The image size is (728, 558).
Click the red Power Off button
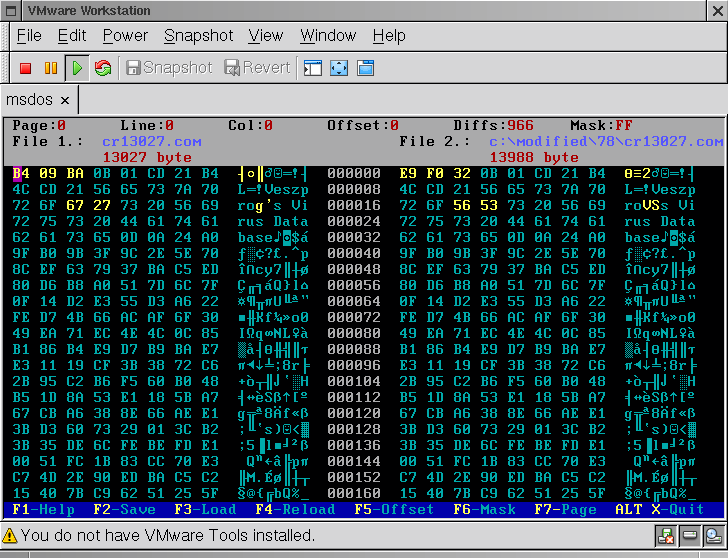(x=26, y=68)
